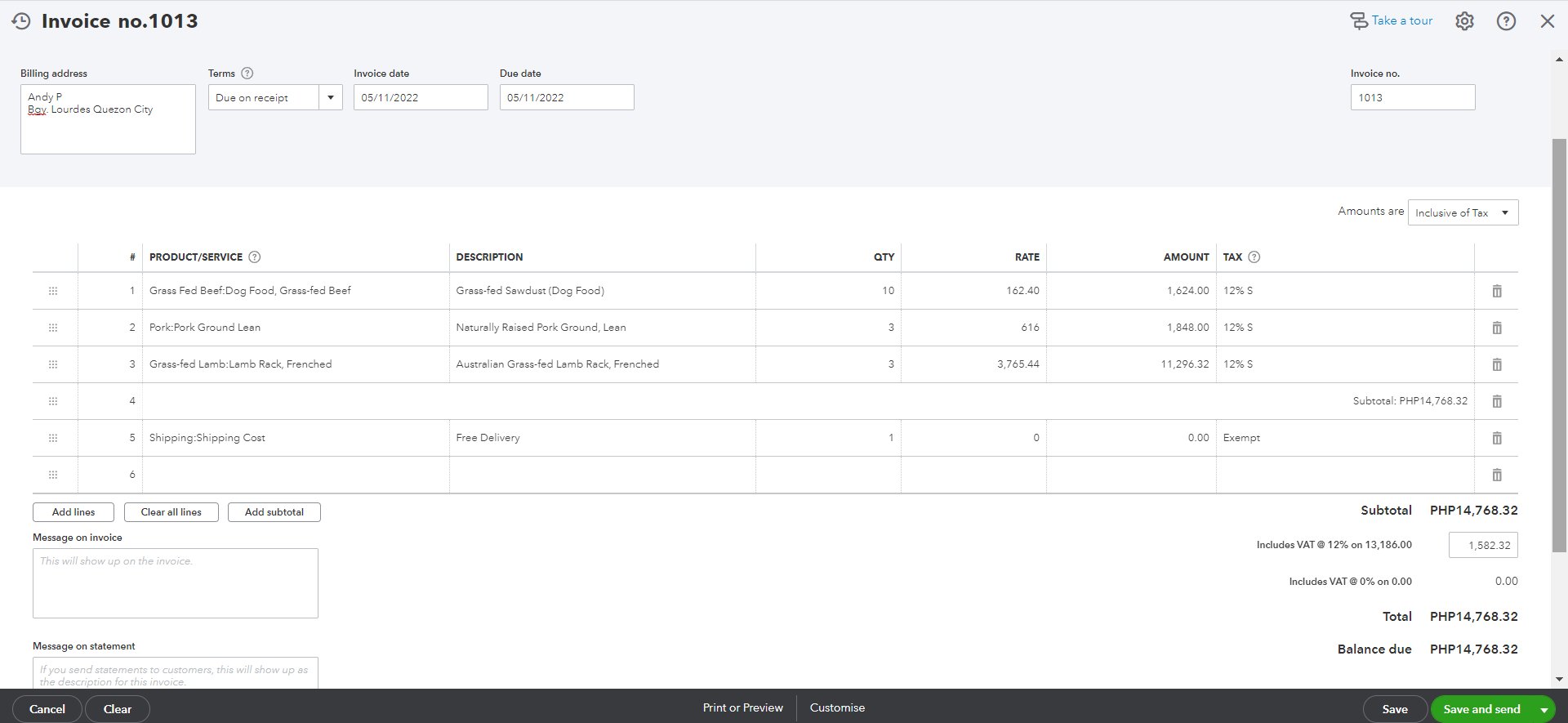The height and width of the screenshot is (723, 1568).
Task: Expand the Save and send arrow menu
Action: 1544,710
